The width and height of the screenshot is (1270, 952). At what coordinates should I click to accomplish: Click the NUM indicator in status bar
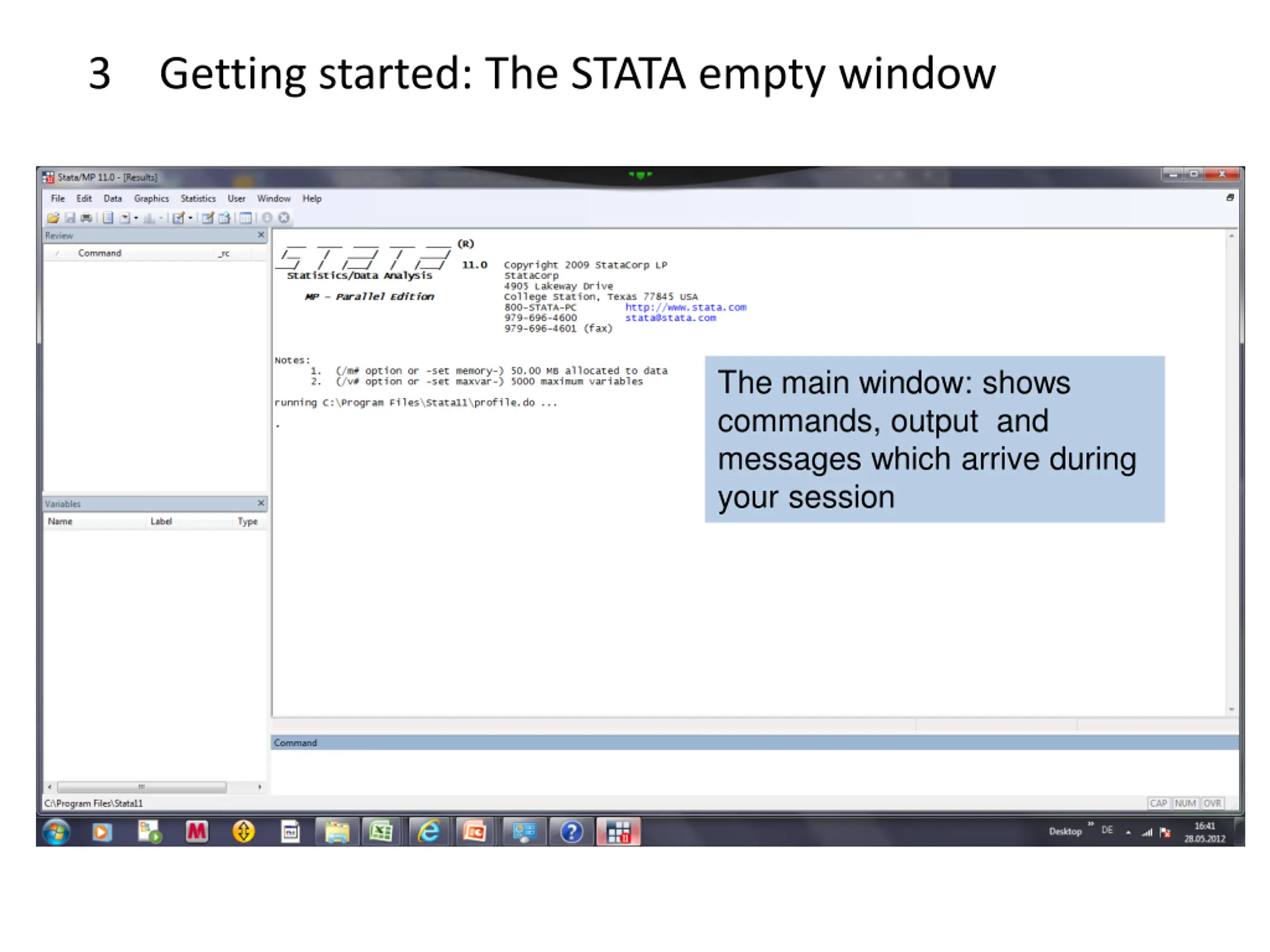pyautogui.click(x=1185, y=803)
